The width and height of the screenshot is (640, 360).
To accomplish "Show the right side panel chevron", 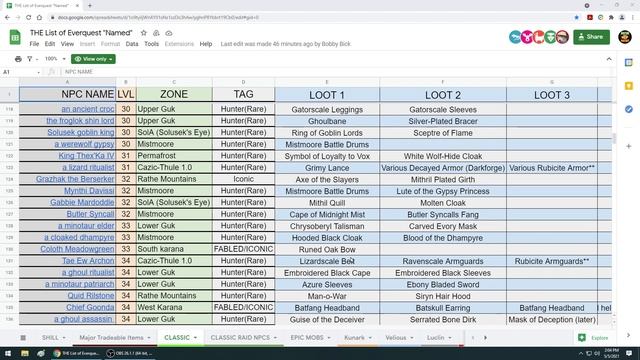I will (629, 335).
